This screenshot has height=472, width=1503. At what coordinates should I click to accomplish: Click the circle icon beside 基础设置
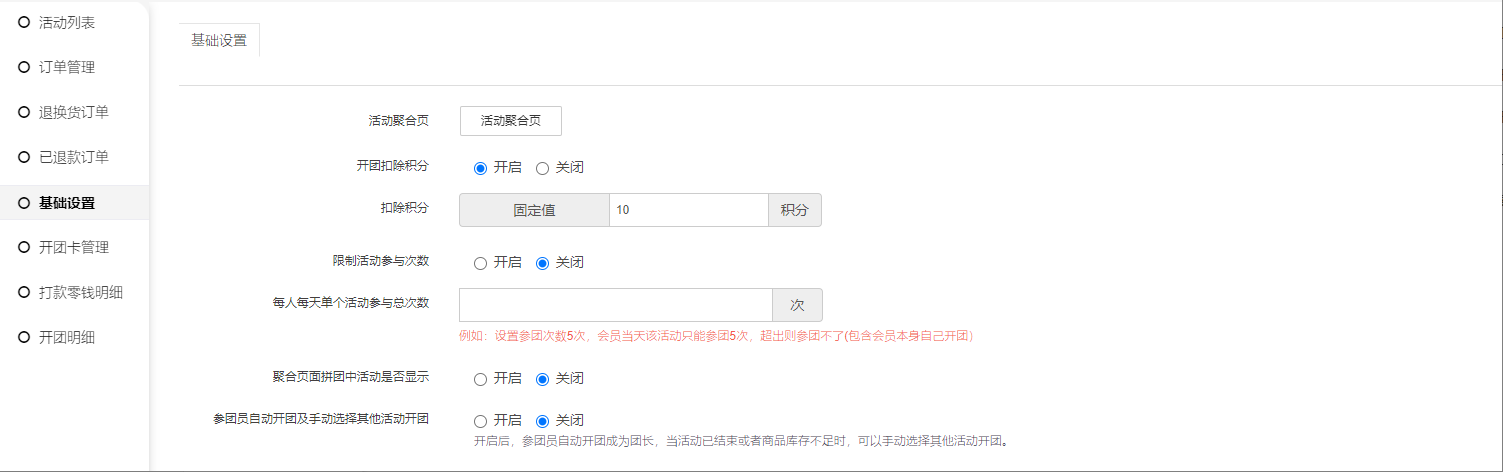pos(24,202)
